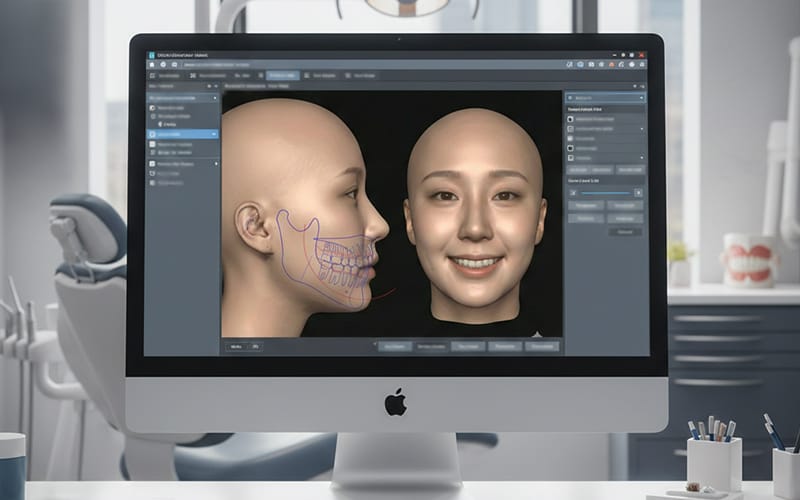
Task: Click the dimmed last row in the left sidebar
Action: tap(166, 182)
